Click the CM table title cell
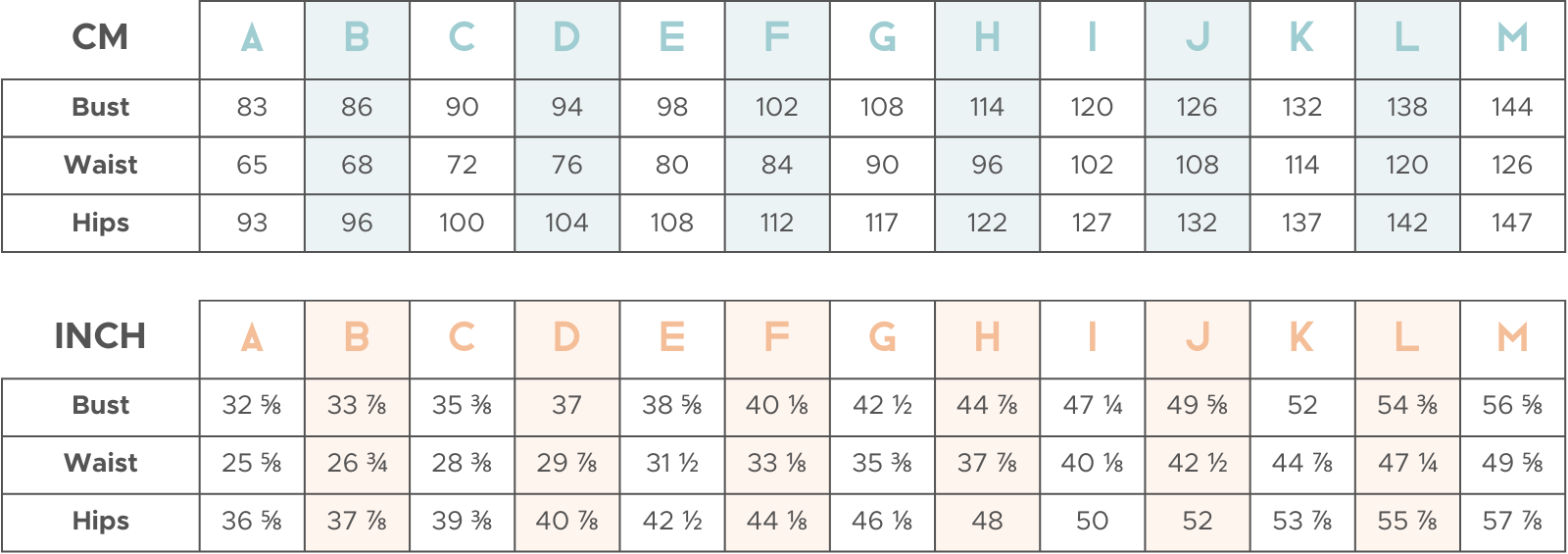 coord(100,38)
